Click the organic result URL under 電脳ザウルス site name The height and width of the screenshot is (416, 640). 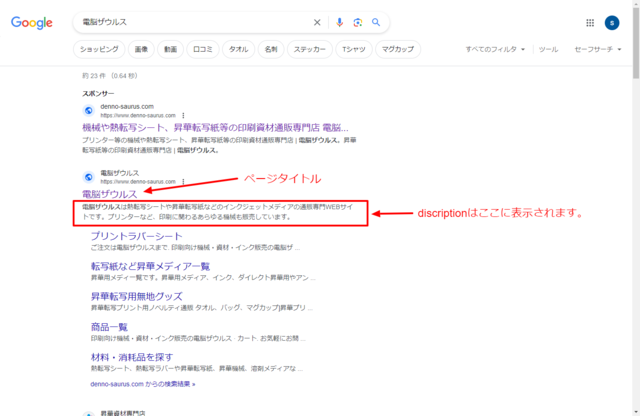coord(138,182)
